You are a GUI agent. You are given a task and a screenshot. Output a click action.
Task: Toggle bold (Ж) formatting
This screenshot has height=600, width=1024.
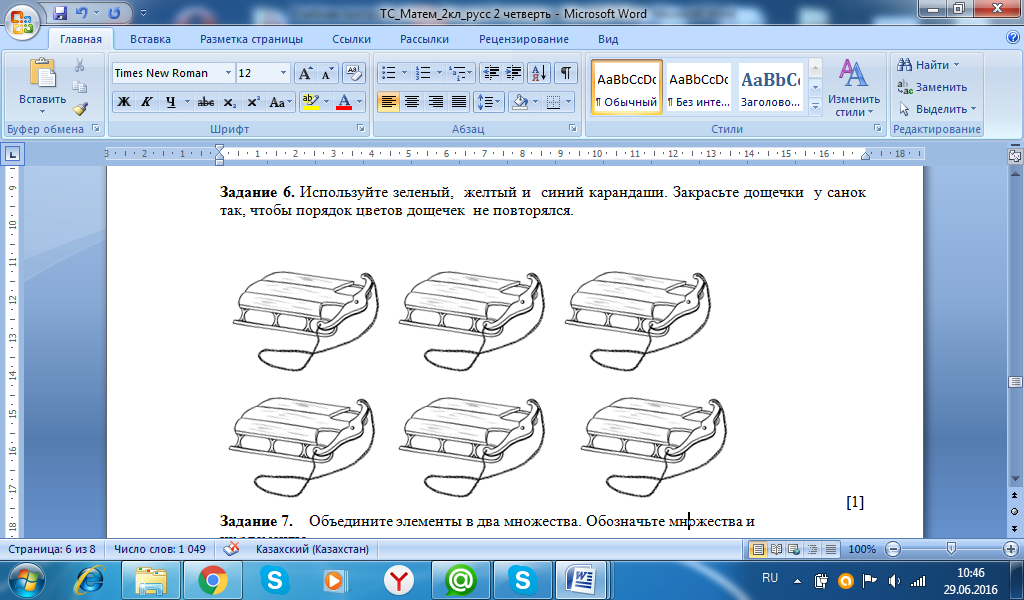click(124, 102)
